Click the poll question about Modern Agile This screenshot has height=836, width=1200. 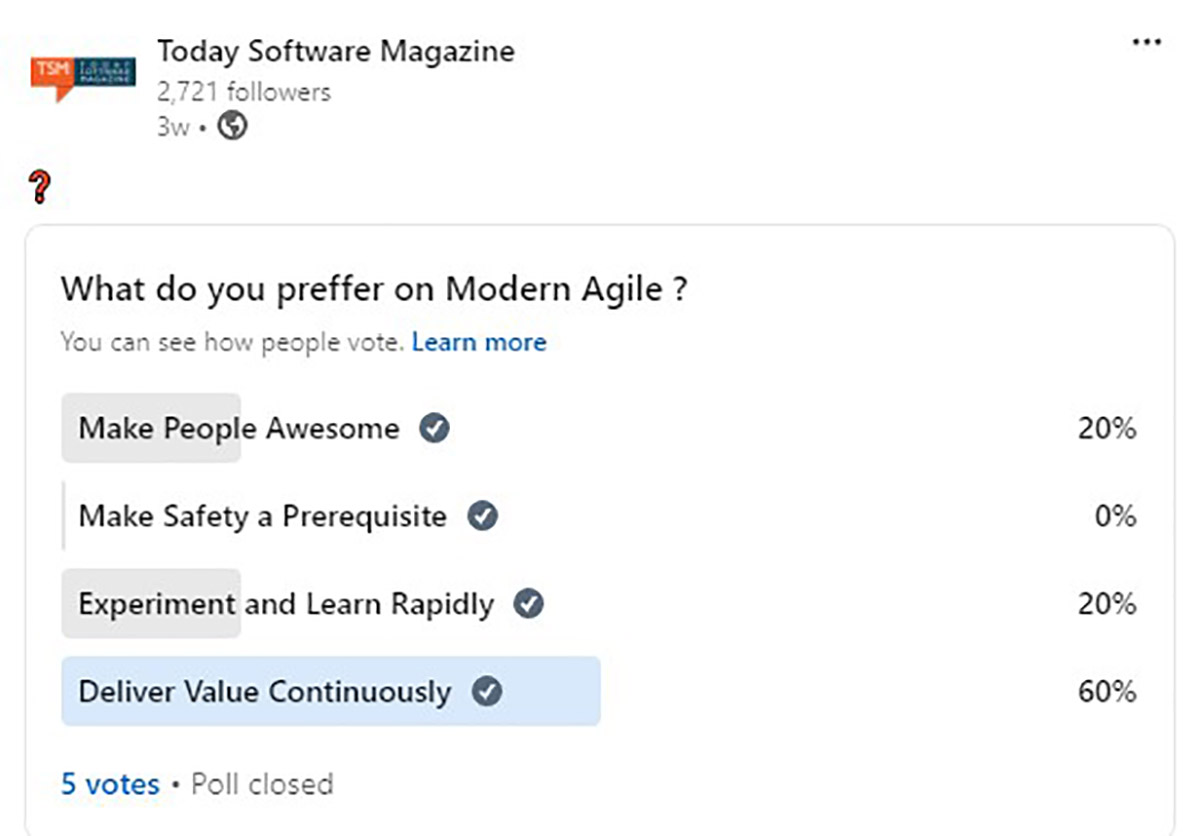pyautogui.click(x=374, y=290)
